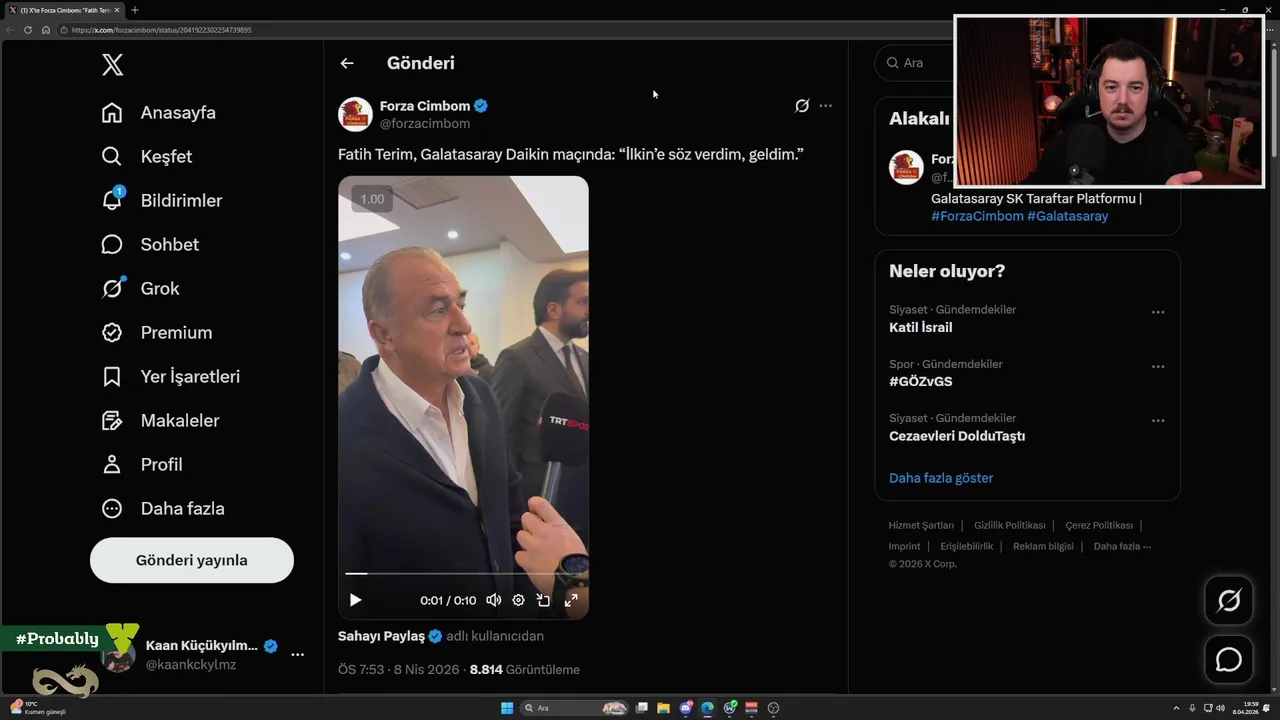Open the floating Grok button
1280x720 pixels.
(x=1229, y=601)
